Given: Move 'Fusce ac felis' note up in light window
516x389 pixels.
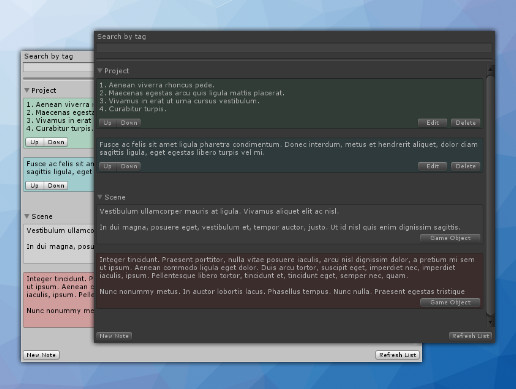Looking at the screenshot, I should pos(34,185).
